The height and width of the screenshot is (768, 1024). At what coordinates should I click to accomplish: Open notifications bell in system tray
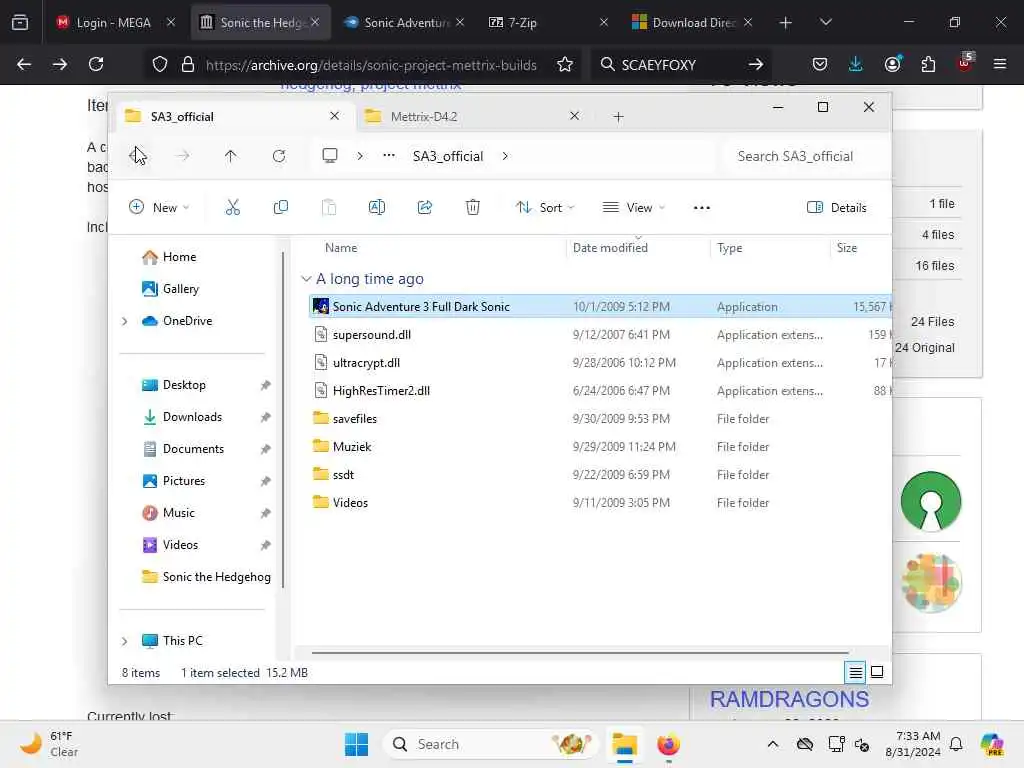(956, 744)
